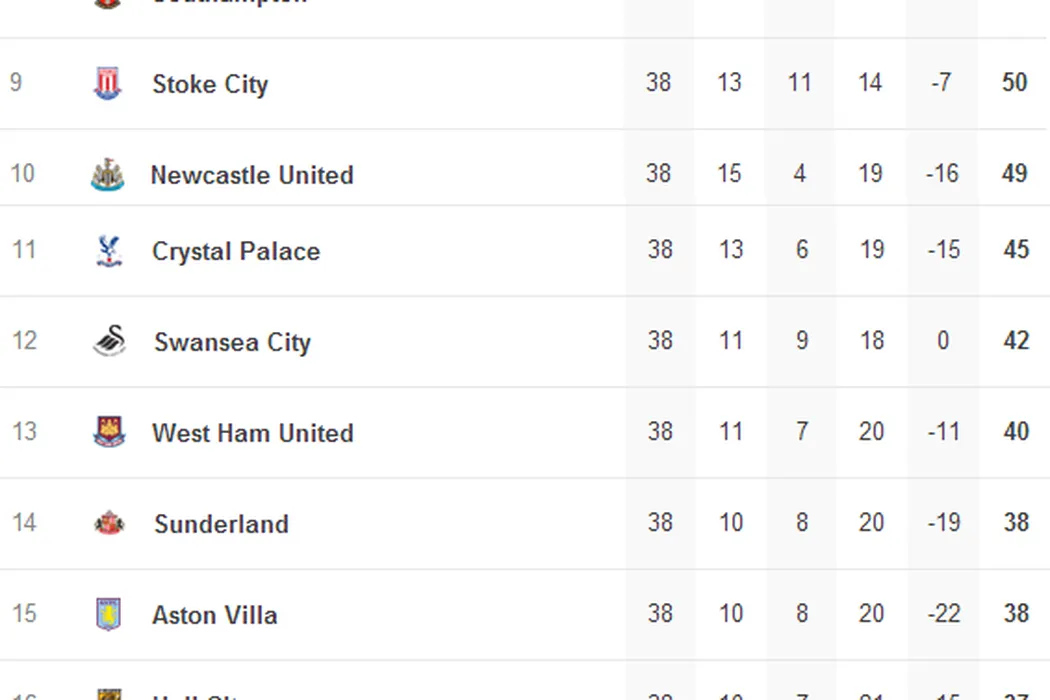
Task: Click the Sunderland club crest
Action: pos(109,524)
